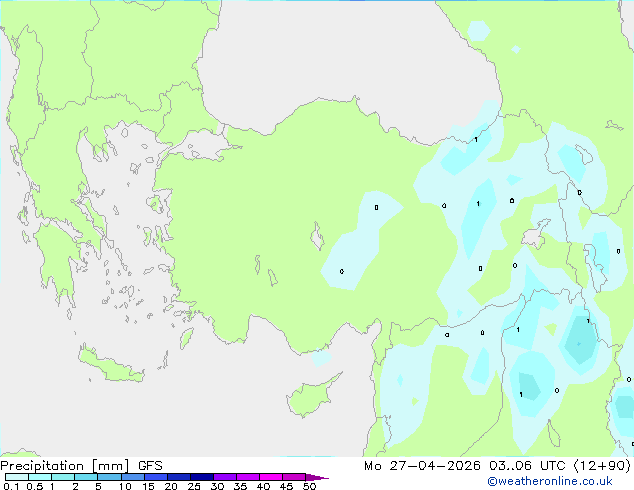Click the '0.1' legend scale label
This screenshot has height=490, width=634.
[11, 486]
